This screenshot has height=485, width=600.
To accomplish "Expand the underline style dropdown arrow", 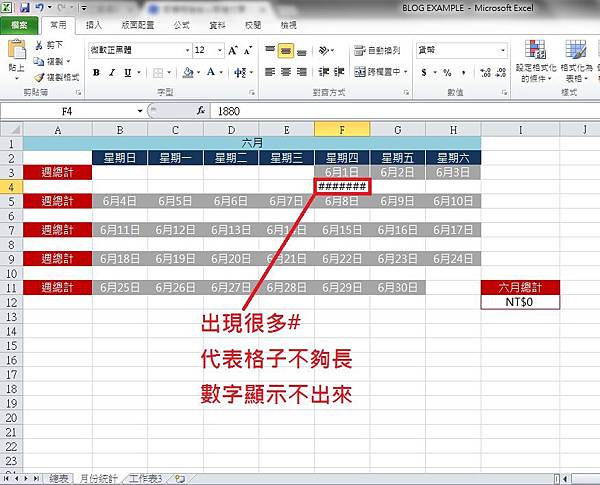I will [x=139, y=72].
